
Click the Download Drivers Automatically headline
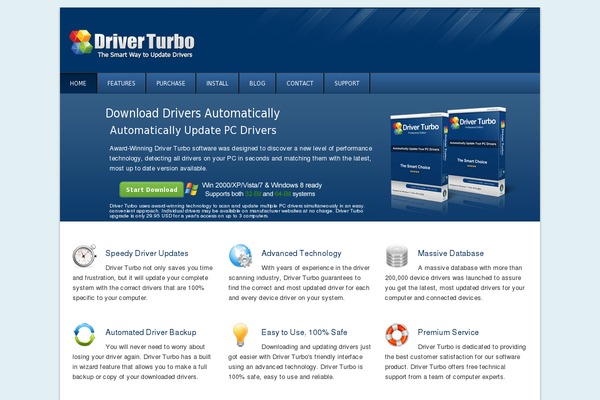click(192, 113)
